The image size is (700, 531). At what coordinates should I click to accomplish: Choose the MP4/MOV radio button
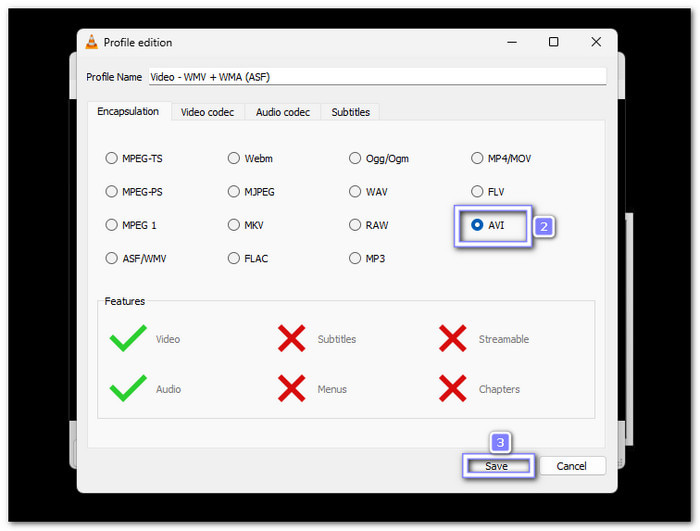tap(478, 158)
